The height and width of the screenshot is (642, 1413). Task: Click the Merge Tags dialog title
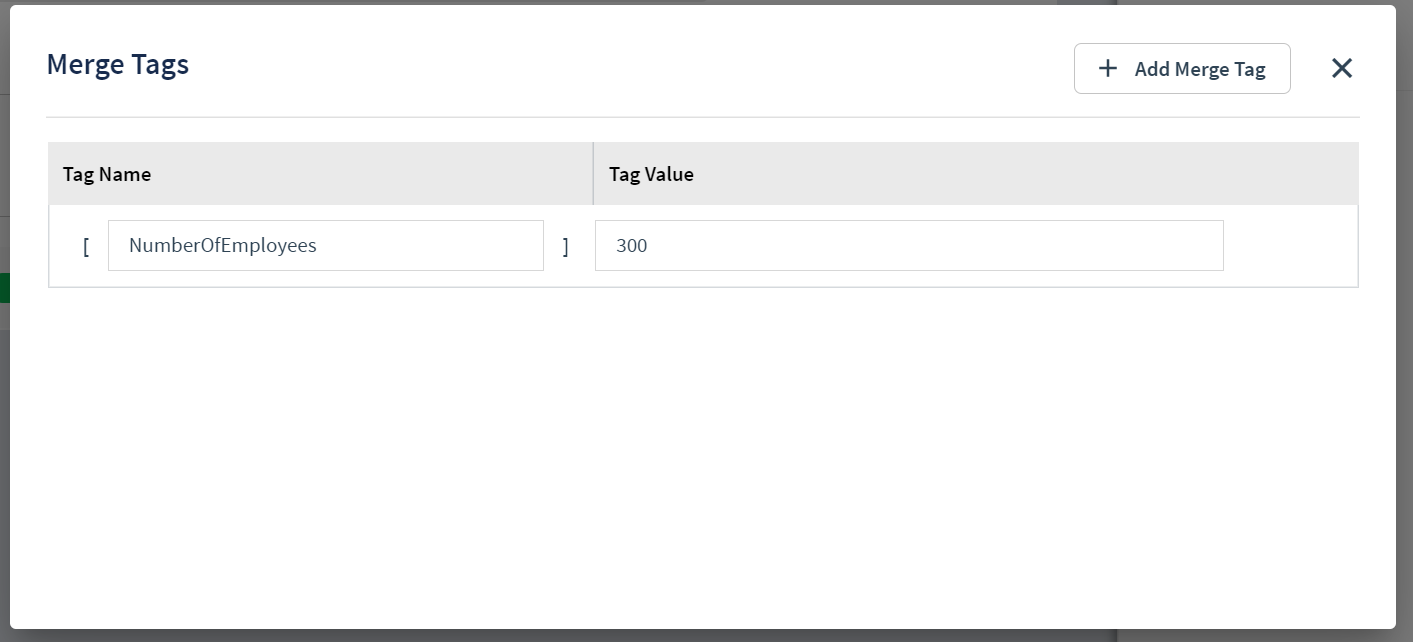click(117, 64)
